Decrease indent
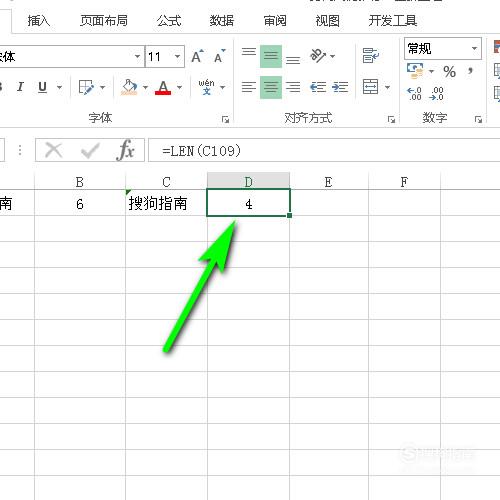500x500 pixels. (x=318, y=87)
